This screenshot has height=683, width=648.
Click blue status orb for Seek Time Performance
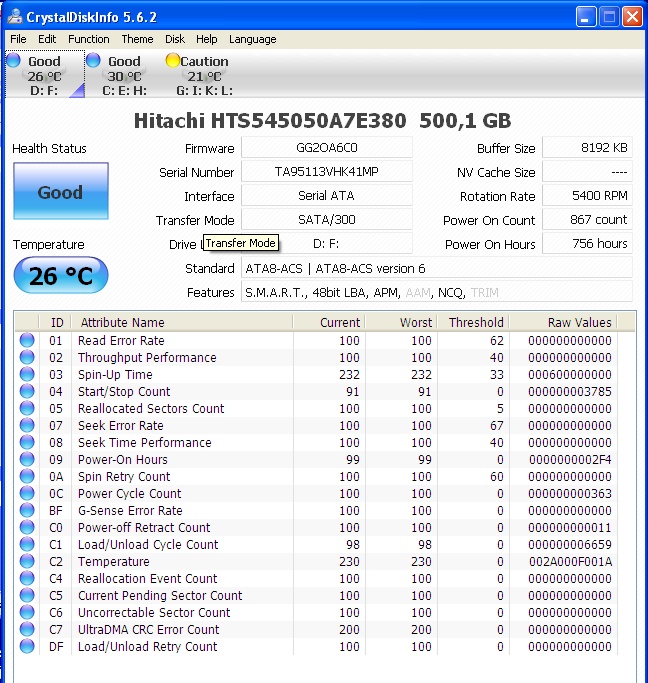tap(27, 442)
